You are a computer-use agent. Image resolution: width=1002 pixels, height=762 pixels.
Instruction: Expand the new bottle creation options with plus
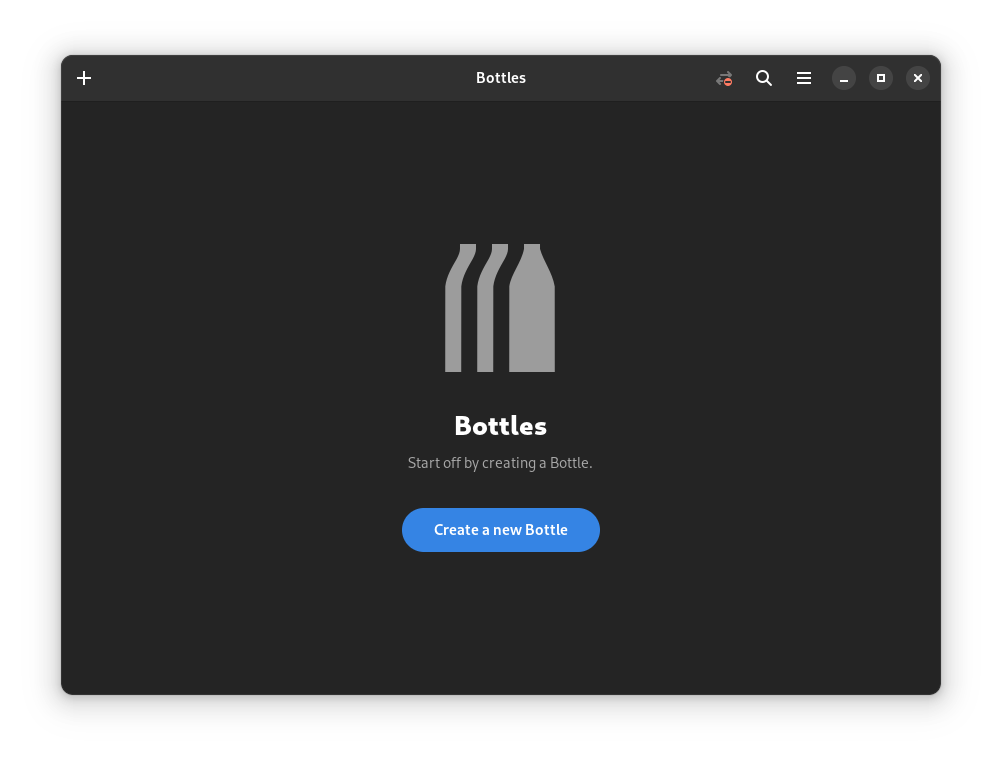click(x=84, y=77)
